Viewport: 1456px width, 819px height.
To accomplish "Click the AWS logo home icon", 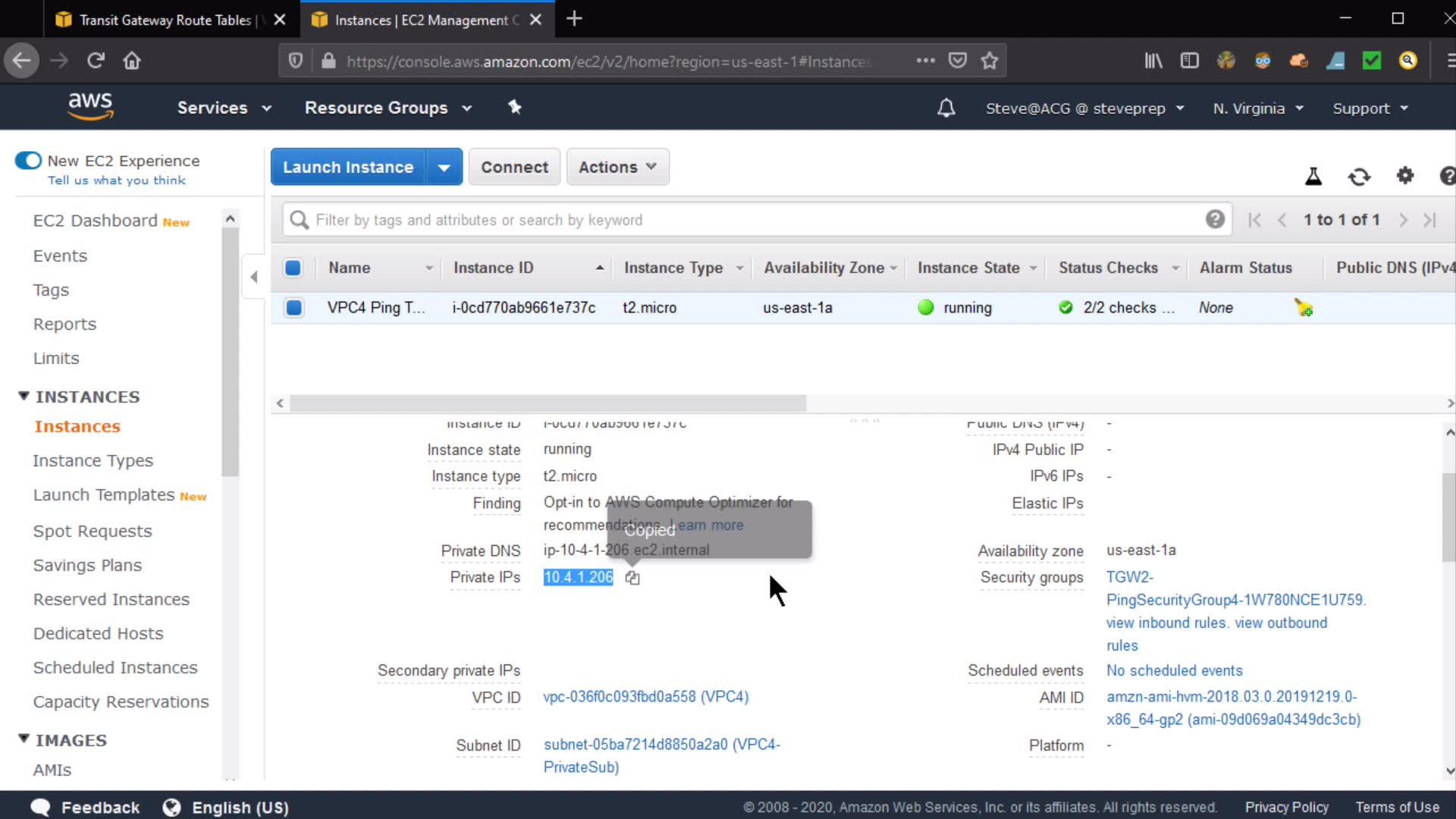I will click(x=90, y=106).
